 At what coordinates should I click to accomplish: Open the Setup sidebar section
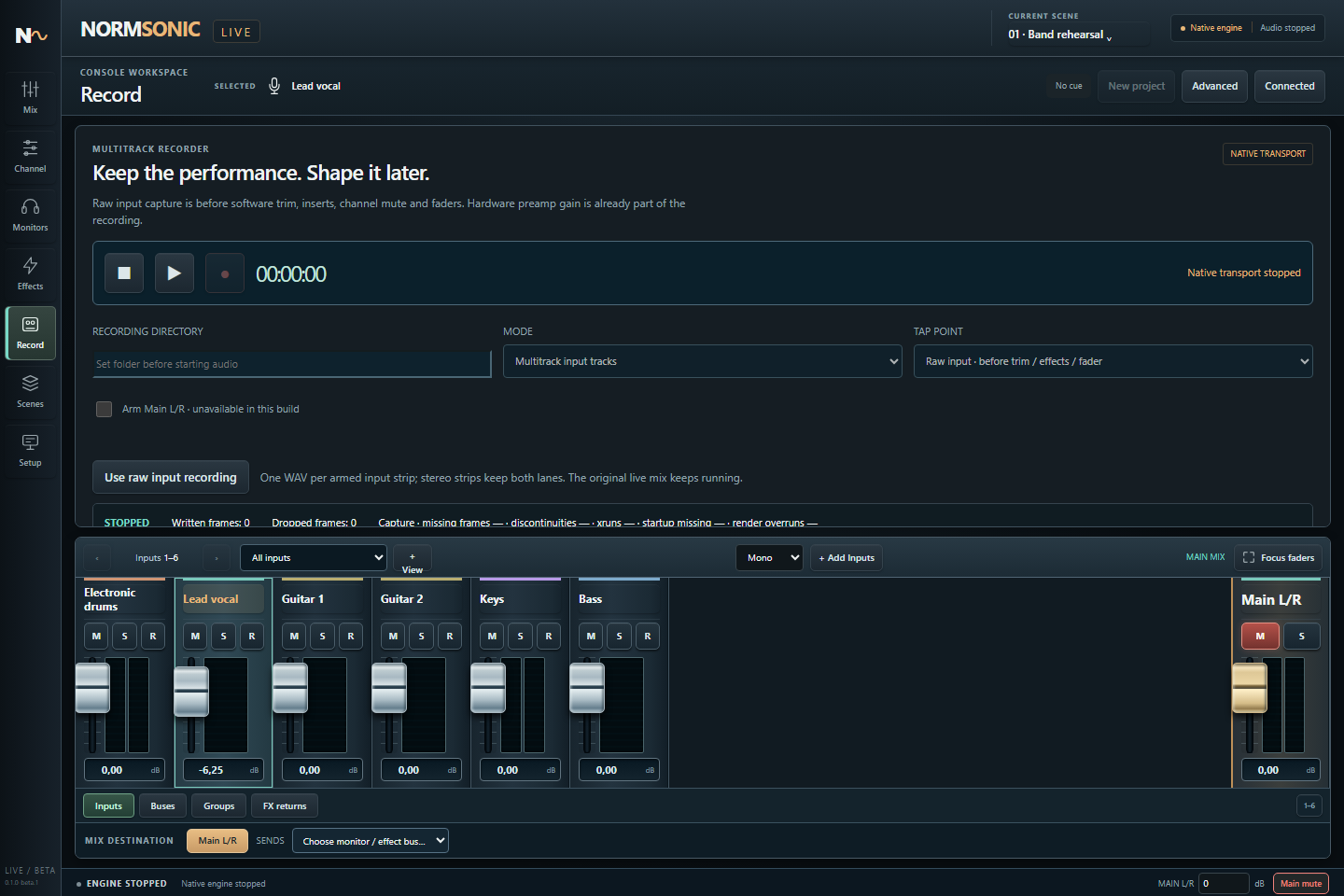[x=30, y=449]
